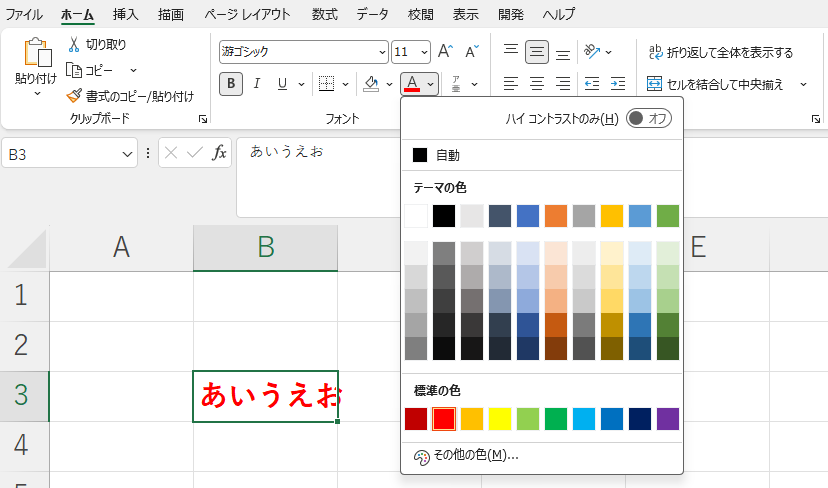Open the font name dropdown
Image resolution: width=828 pixels, height=488 pixels.
click(382, 52)
